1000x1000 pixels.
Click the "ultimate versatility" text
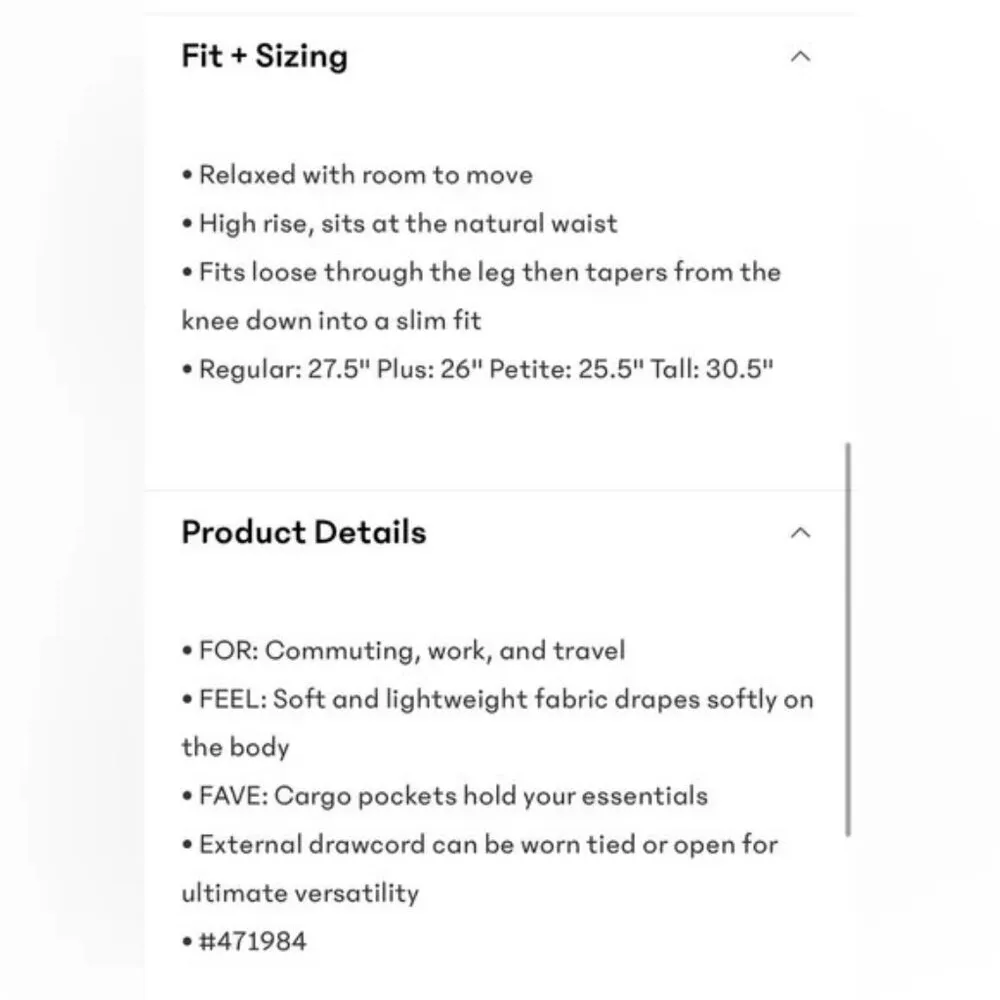pyautogui.click(x=300, y=892)
